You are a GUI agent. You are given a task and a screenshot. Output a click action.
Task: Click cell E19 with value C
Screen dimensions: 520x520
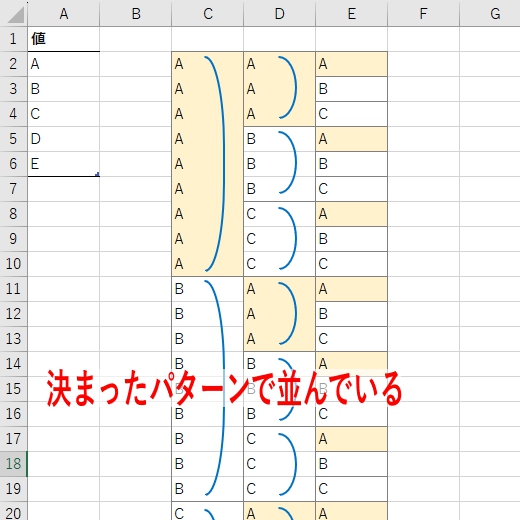point(352,489)
